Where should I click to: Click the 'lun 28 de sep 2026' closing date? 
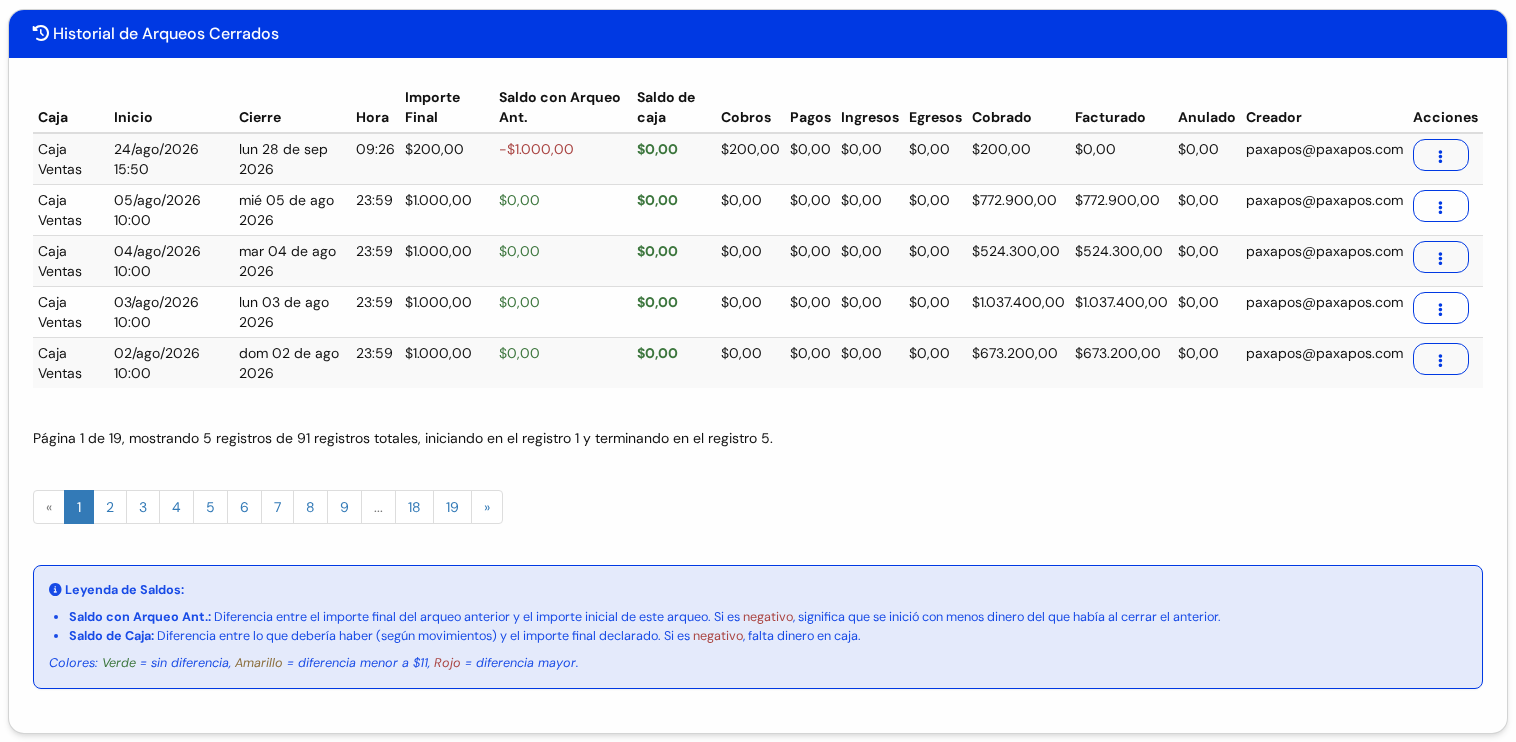(284, 159)
